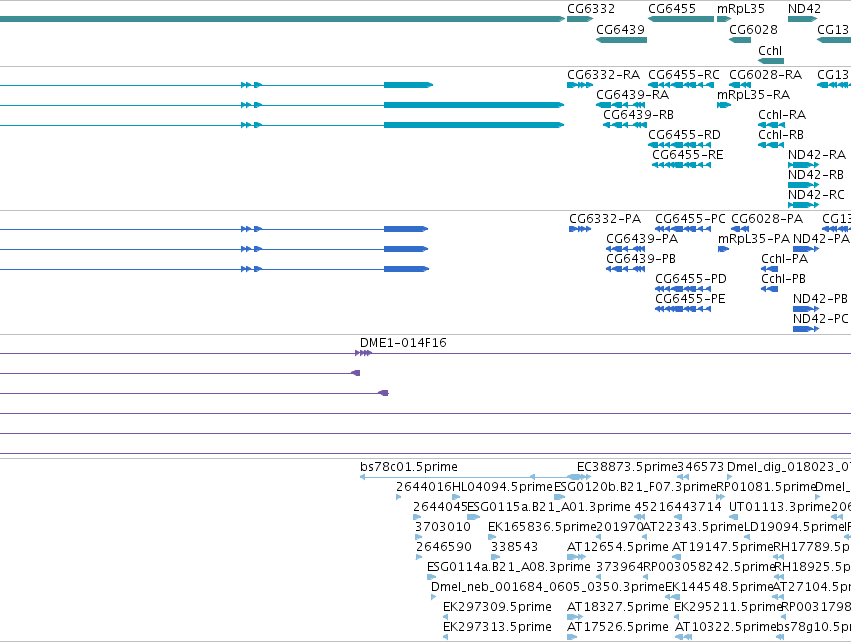This screenshot has width=851, height=642.
Task: Open protein CG6455-PE
Action: pyautogui.click(x=690, y=299)
